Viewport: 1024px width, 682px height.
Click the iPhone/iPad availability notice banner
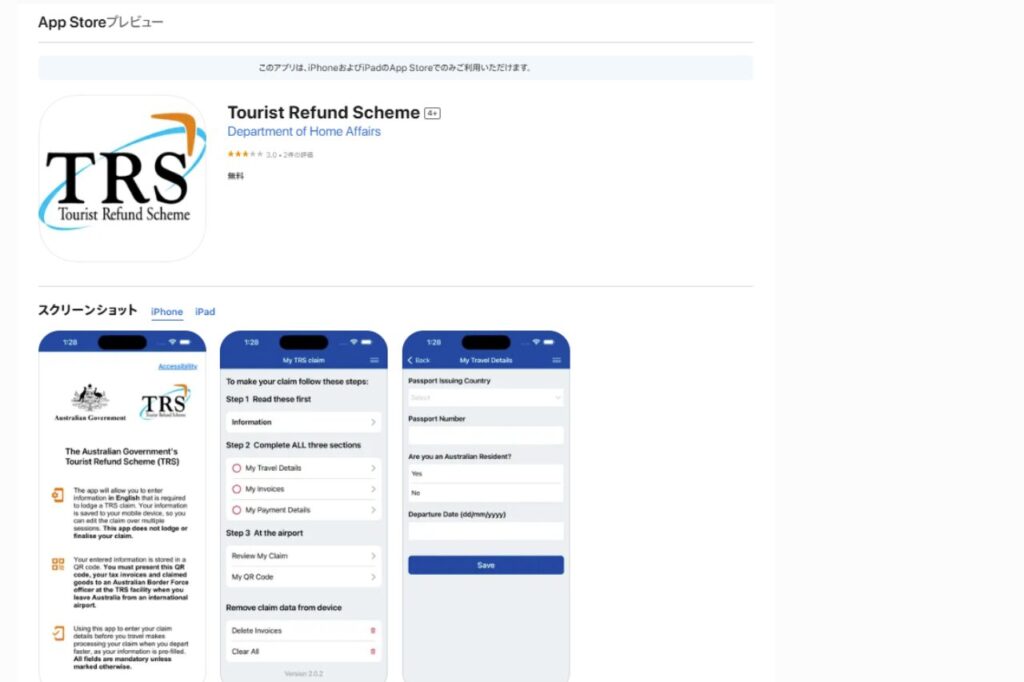[395, 67]
